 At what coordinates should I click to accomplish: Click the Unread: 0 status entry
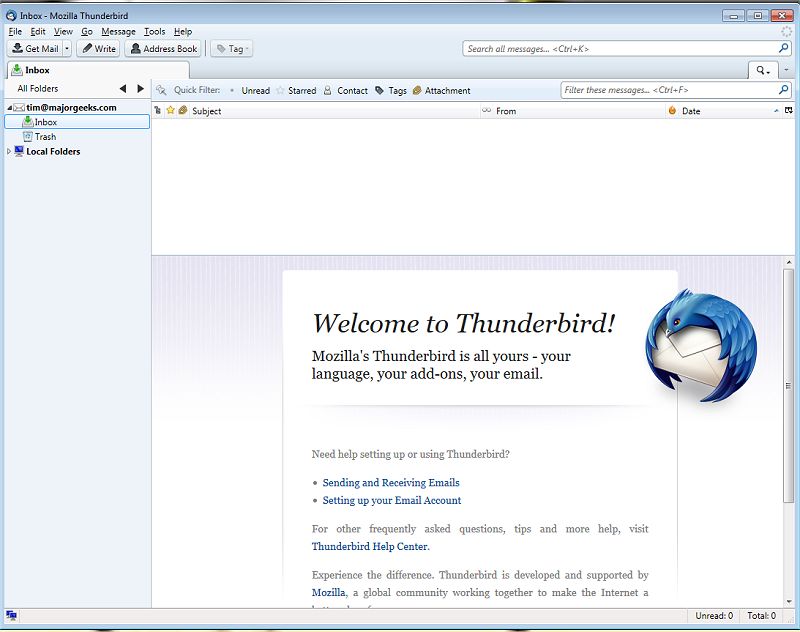click(714, 616)
